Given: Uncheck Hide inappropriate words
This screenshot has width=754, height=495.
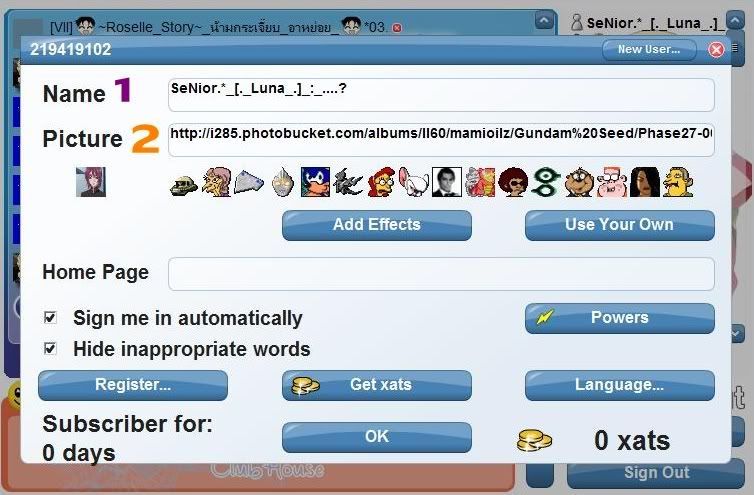Looking at the screenshot, I should [50, 348].
